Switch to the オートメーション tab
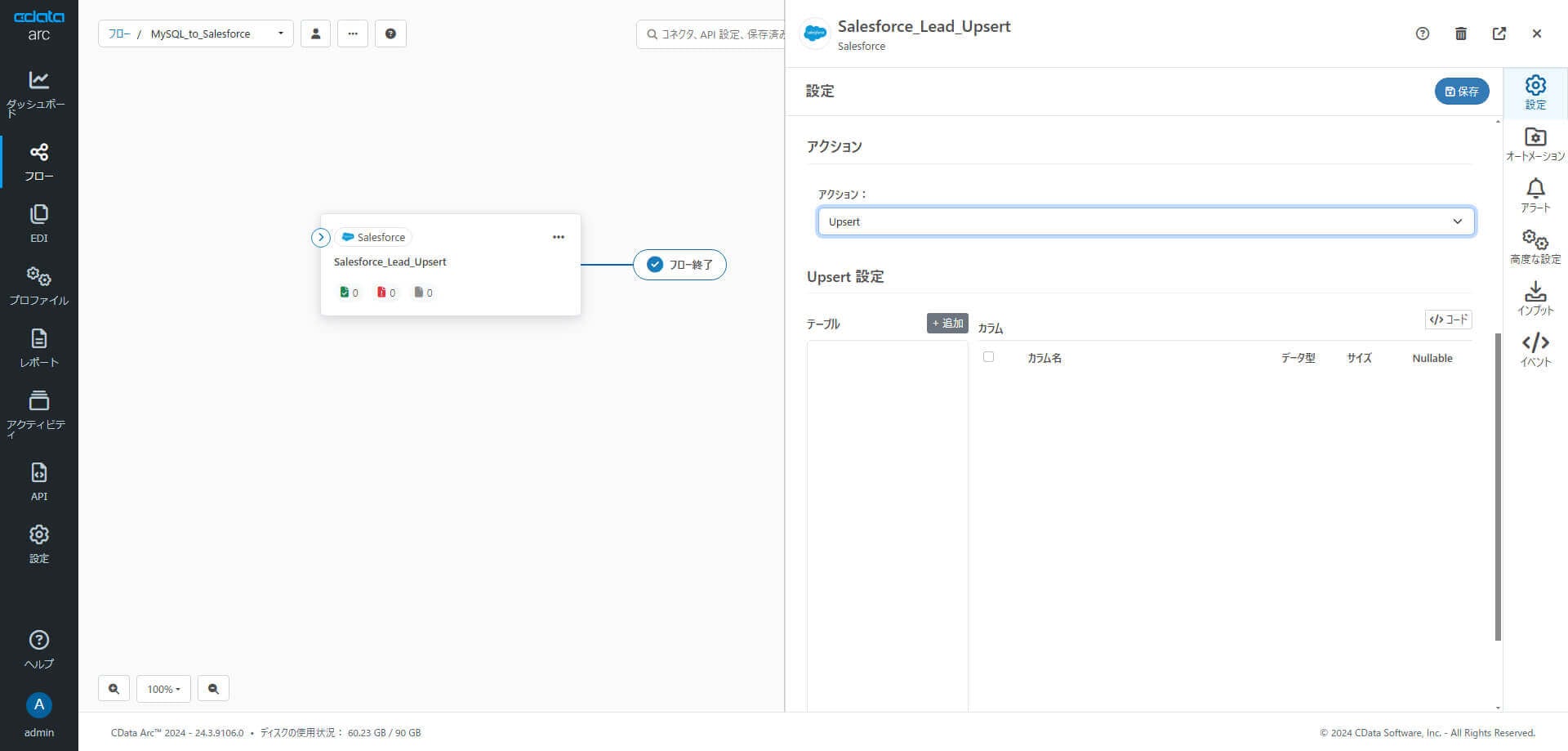 1535,144
